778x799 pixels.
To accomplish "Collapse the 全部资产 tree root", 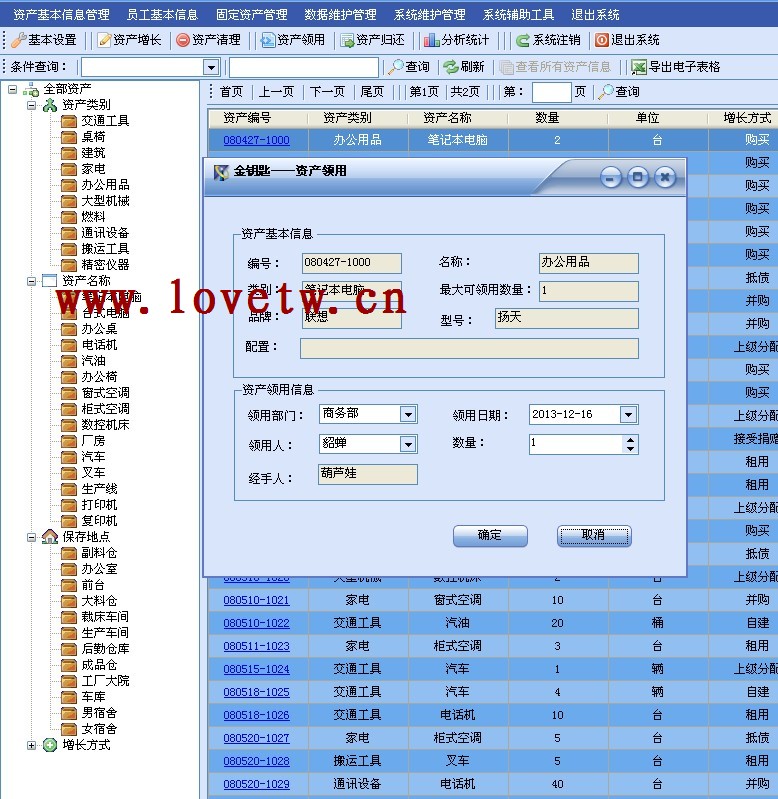I will (12, 90).
